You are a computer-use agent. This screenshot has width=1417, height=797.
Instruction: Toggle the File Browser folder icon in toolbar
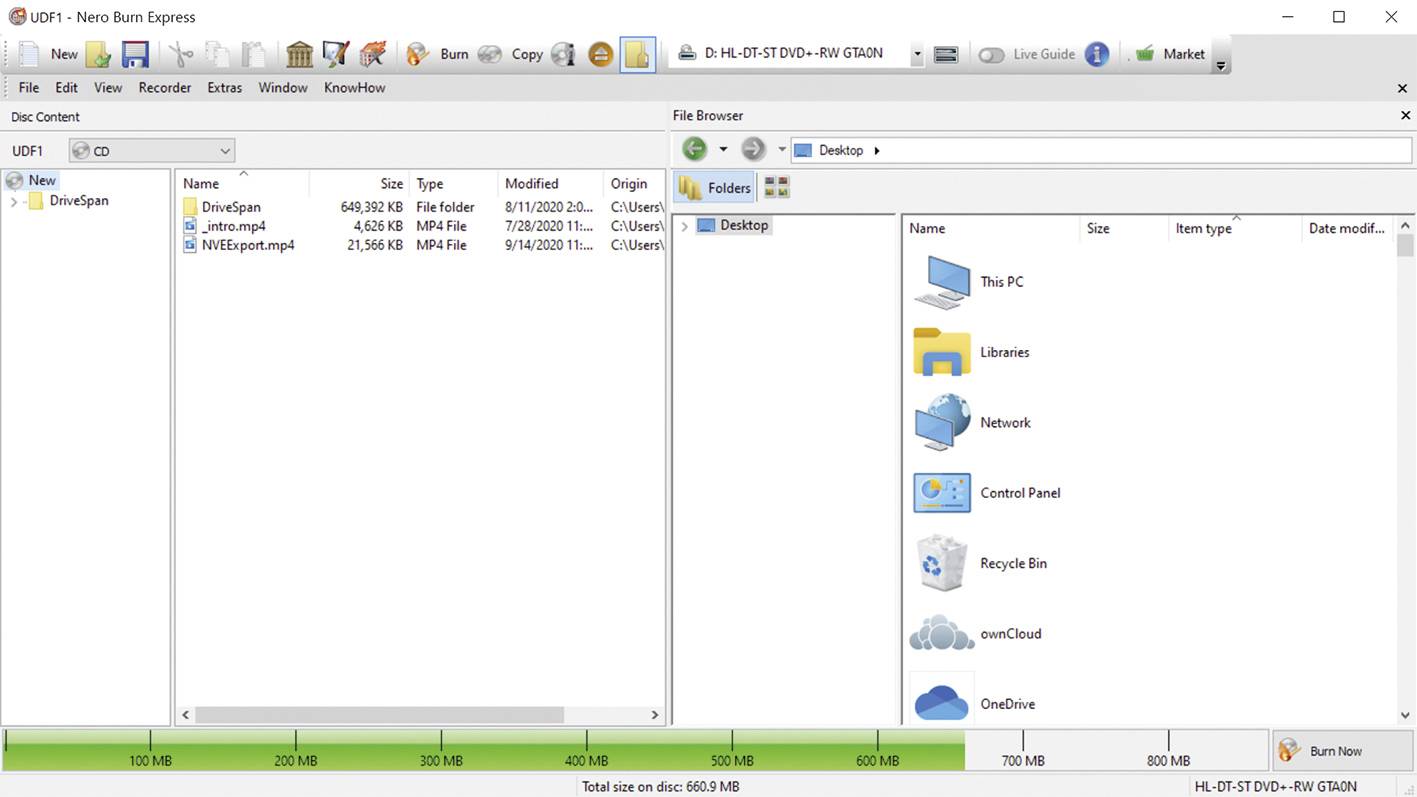tap(637, 53)
